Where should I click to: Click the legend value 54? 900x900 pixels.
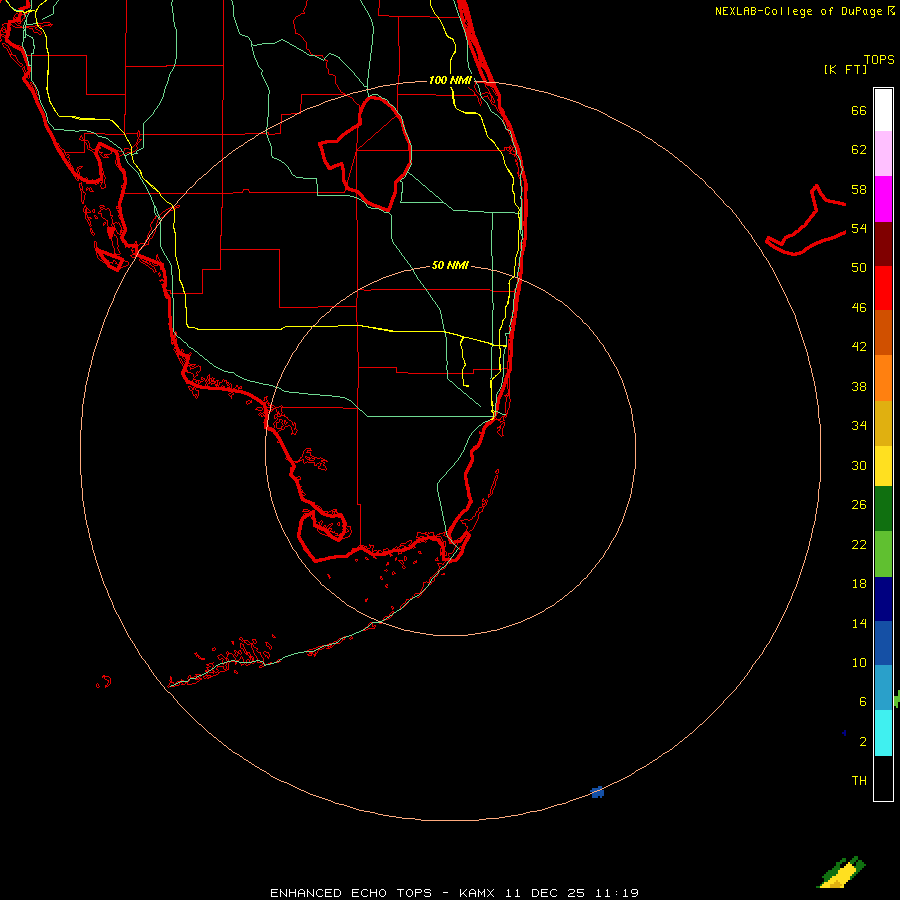(859, 228)
